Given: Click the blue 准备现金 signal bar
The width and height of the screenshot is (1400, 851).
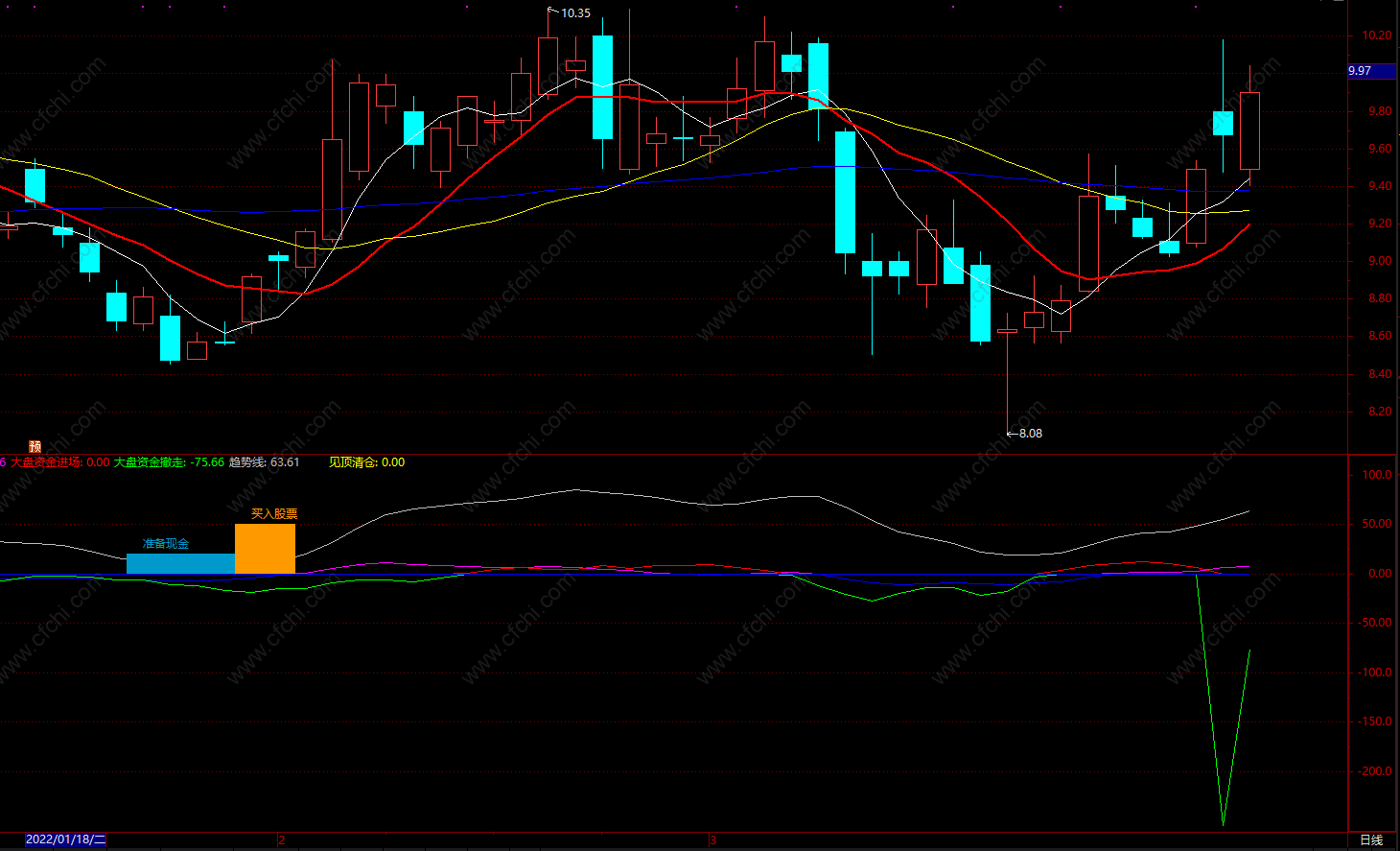Looking at the screenshot, I should (x=180, y=564).
